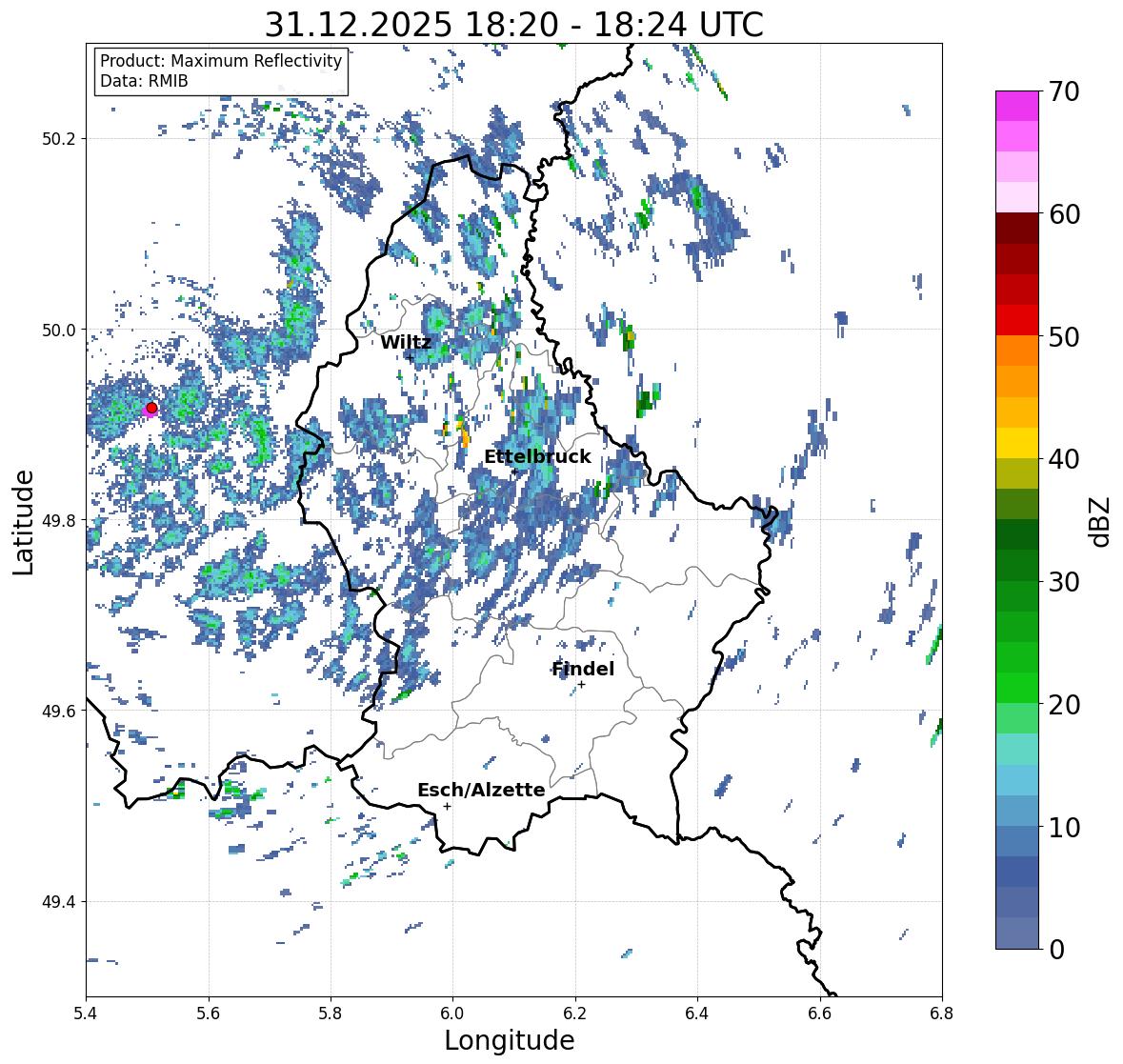Click the 50 dBZ colorbar label

click(1063, 337)
